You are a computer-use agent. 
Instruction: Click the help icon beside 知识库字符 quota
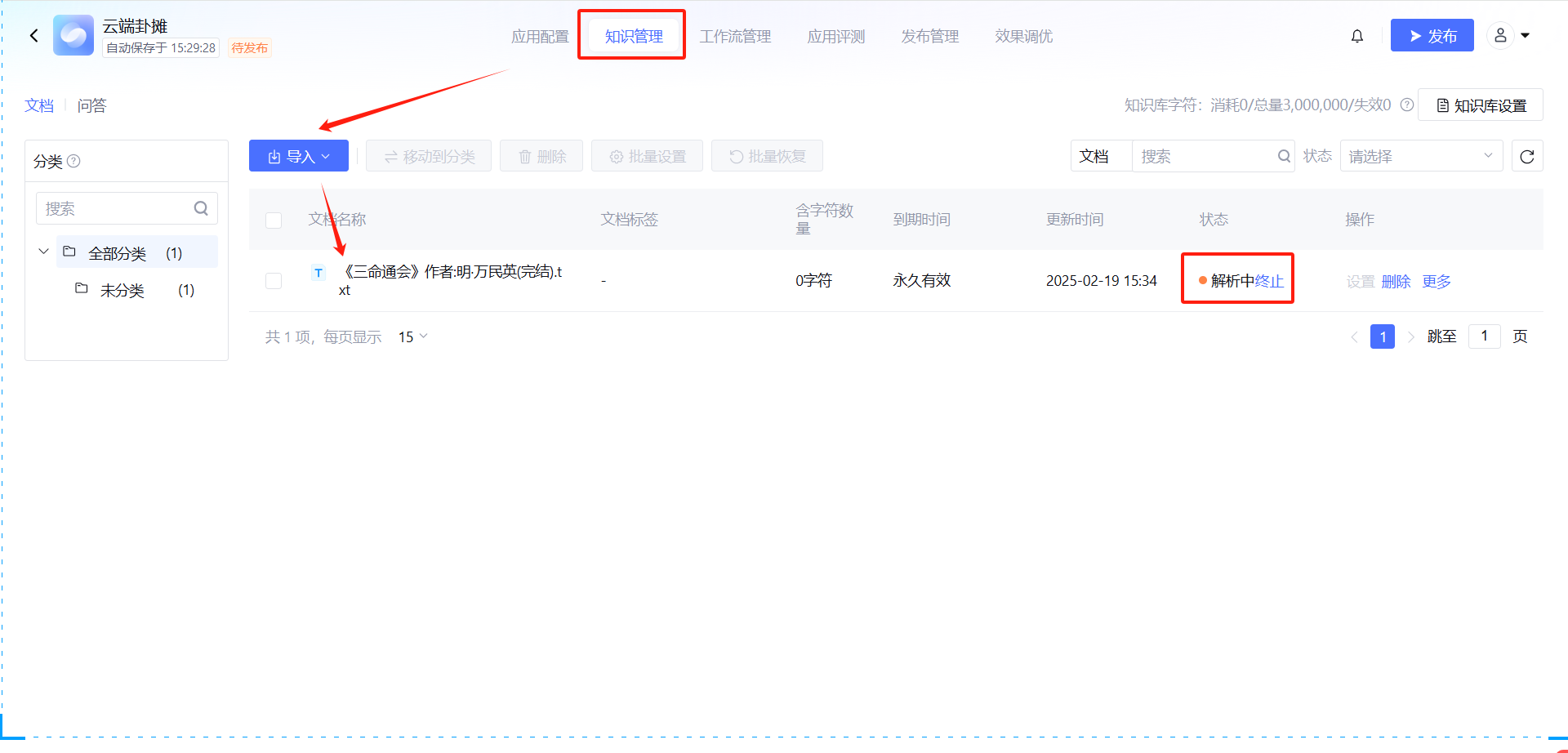[x=1406, y=105]
